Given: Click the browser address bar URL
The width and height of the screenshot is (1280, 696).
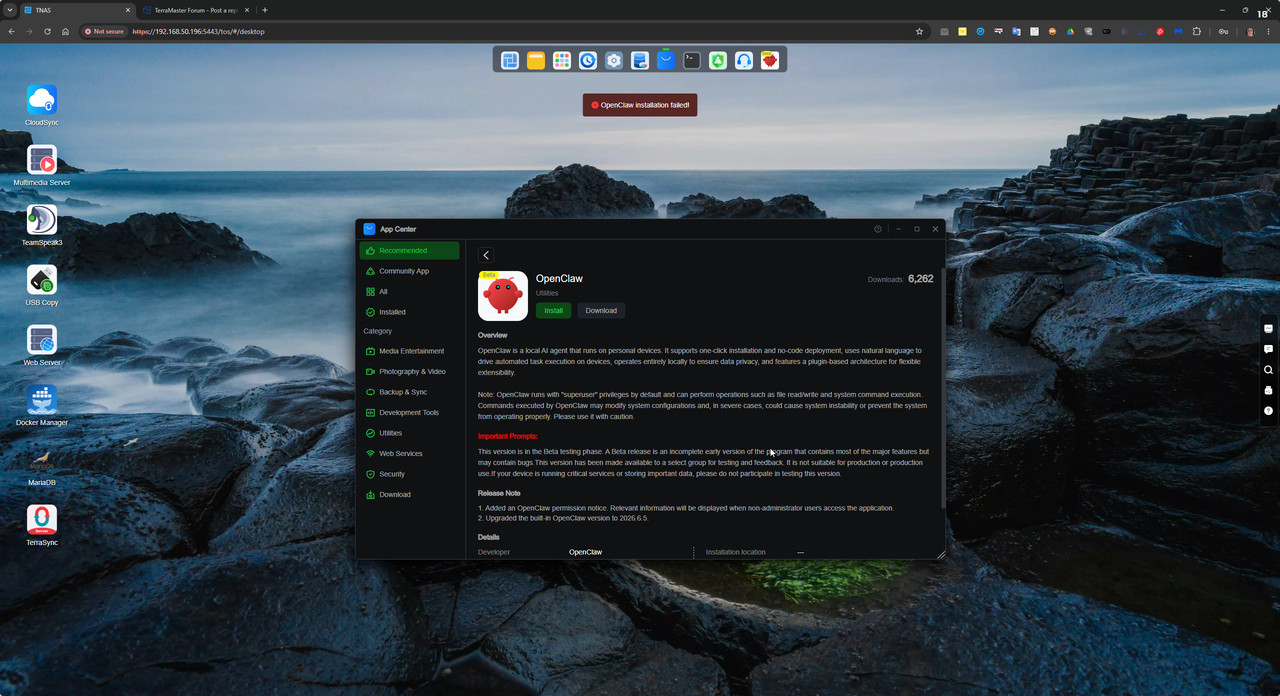Looking at the screenshot, I should pyautogui.click(x=198, y=31).
